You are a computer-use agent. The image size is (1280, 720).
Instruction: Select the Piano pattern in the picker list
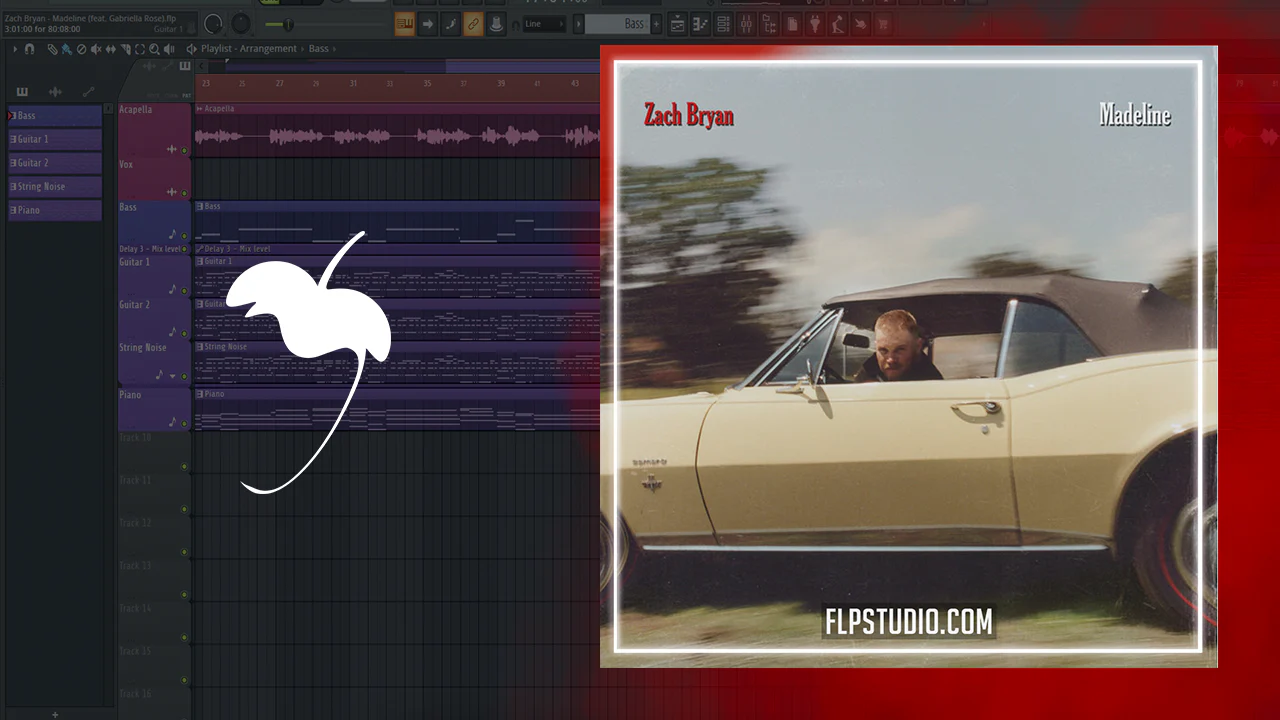[55, 210]
